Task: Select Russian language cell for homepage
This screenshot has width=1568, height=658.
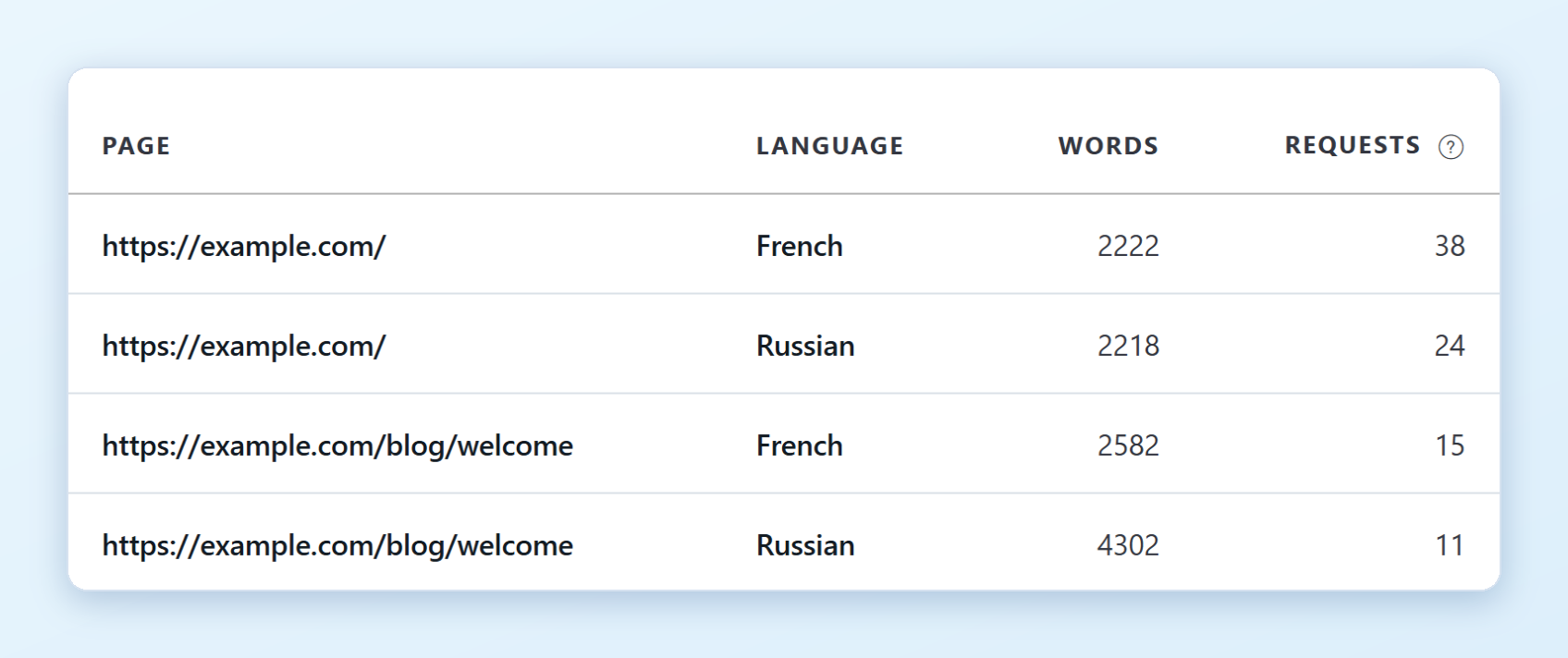Action: (805, 346)
